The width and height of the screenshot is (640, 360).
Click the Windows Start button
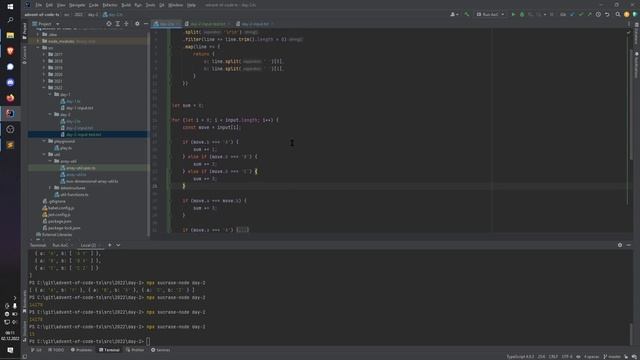pos(10,7)
